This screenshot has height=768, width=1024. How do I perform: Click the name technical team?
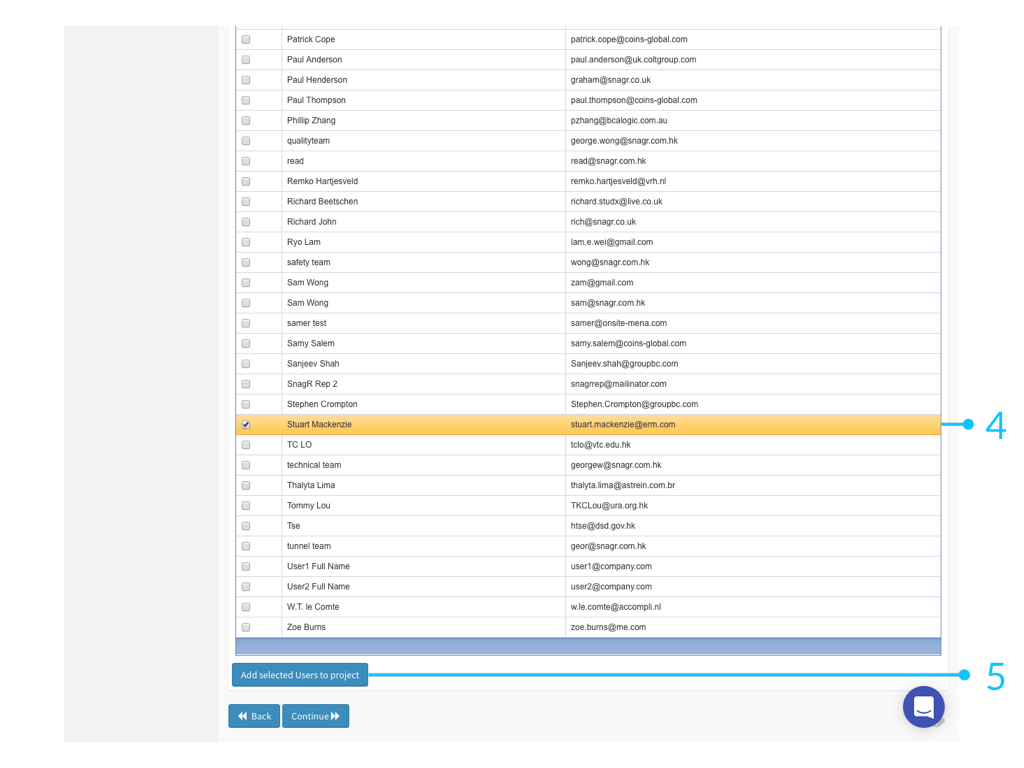(313, 465)
